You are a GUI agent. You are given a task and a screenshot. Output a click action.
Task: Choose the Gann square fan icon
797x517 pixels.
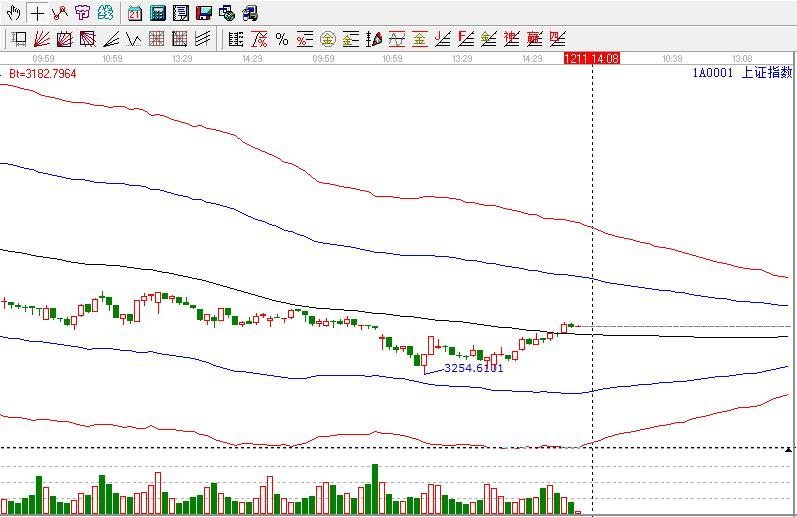pyautogui.click(x=65, y=39)
